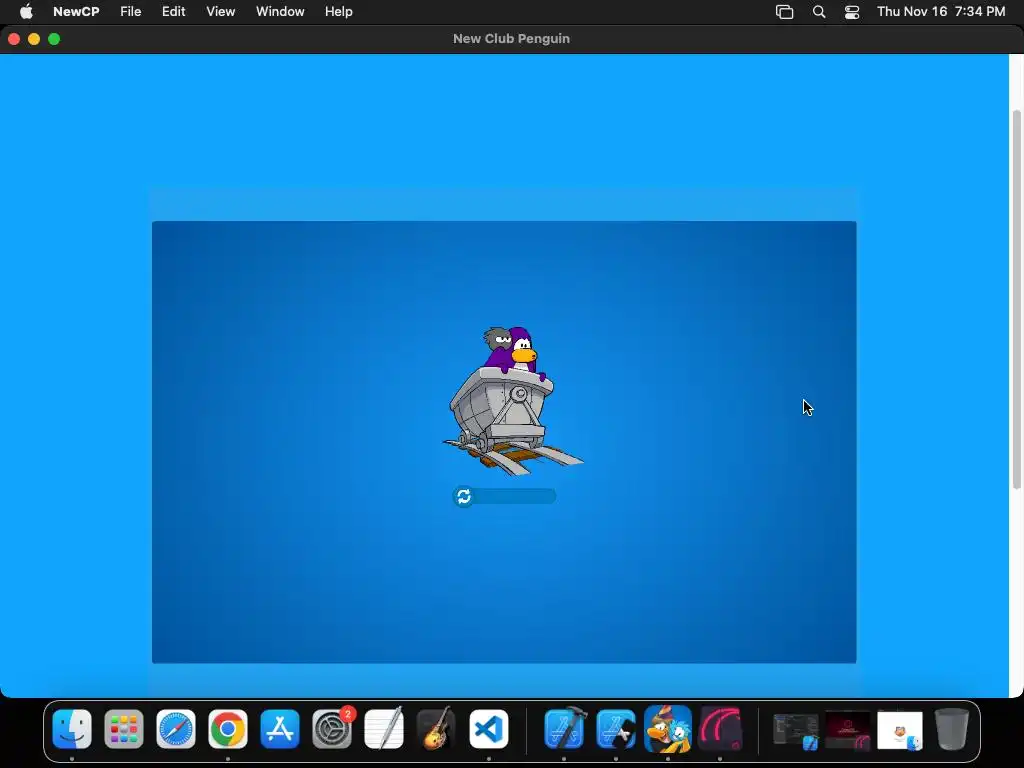1024x768 pixels.
Task: Launch GarageBand from the Dock
Action: tap(436, 729)
